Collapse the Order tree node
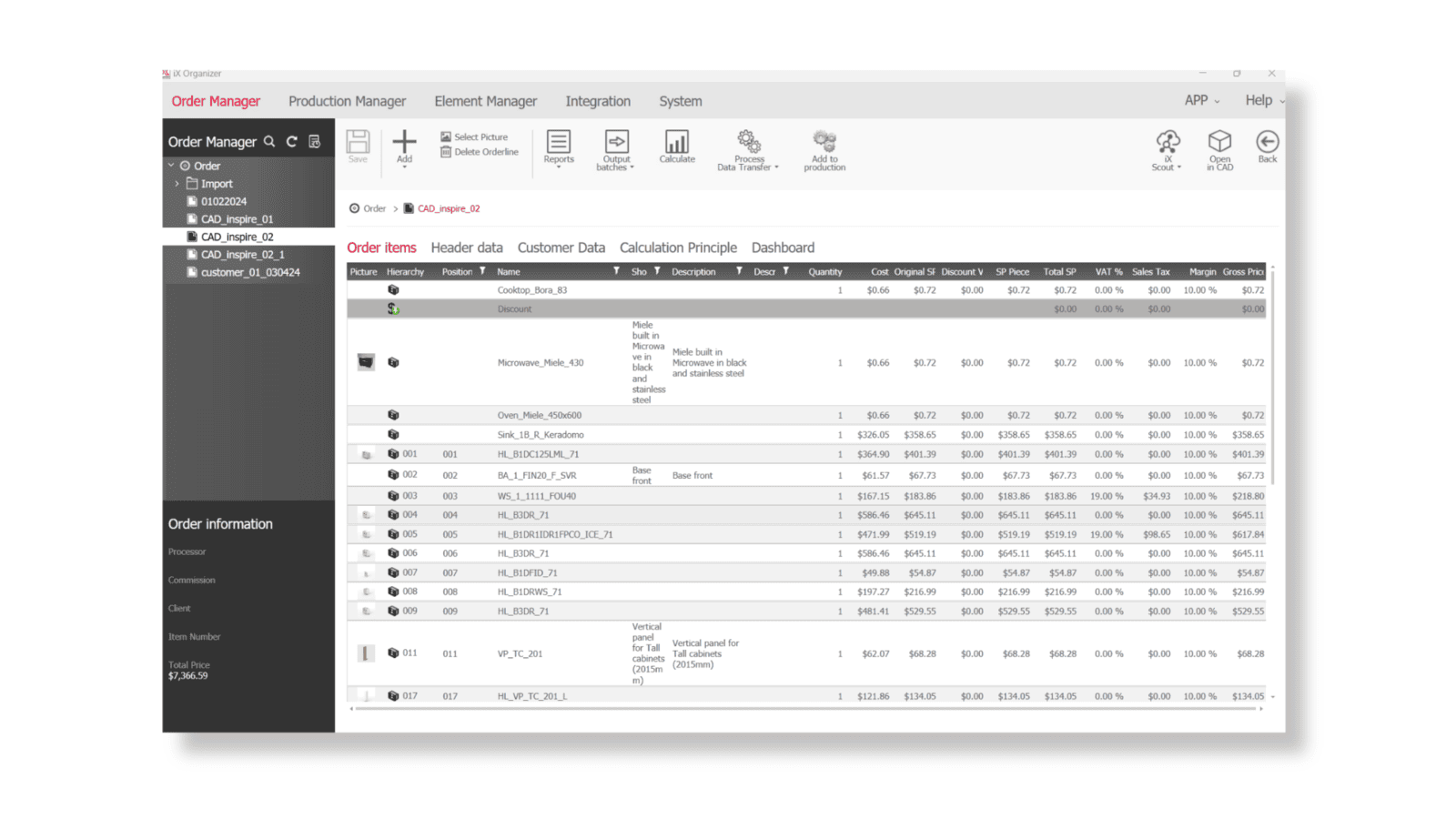 tap(171, 166)
